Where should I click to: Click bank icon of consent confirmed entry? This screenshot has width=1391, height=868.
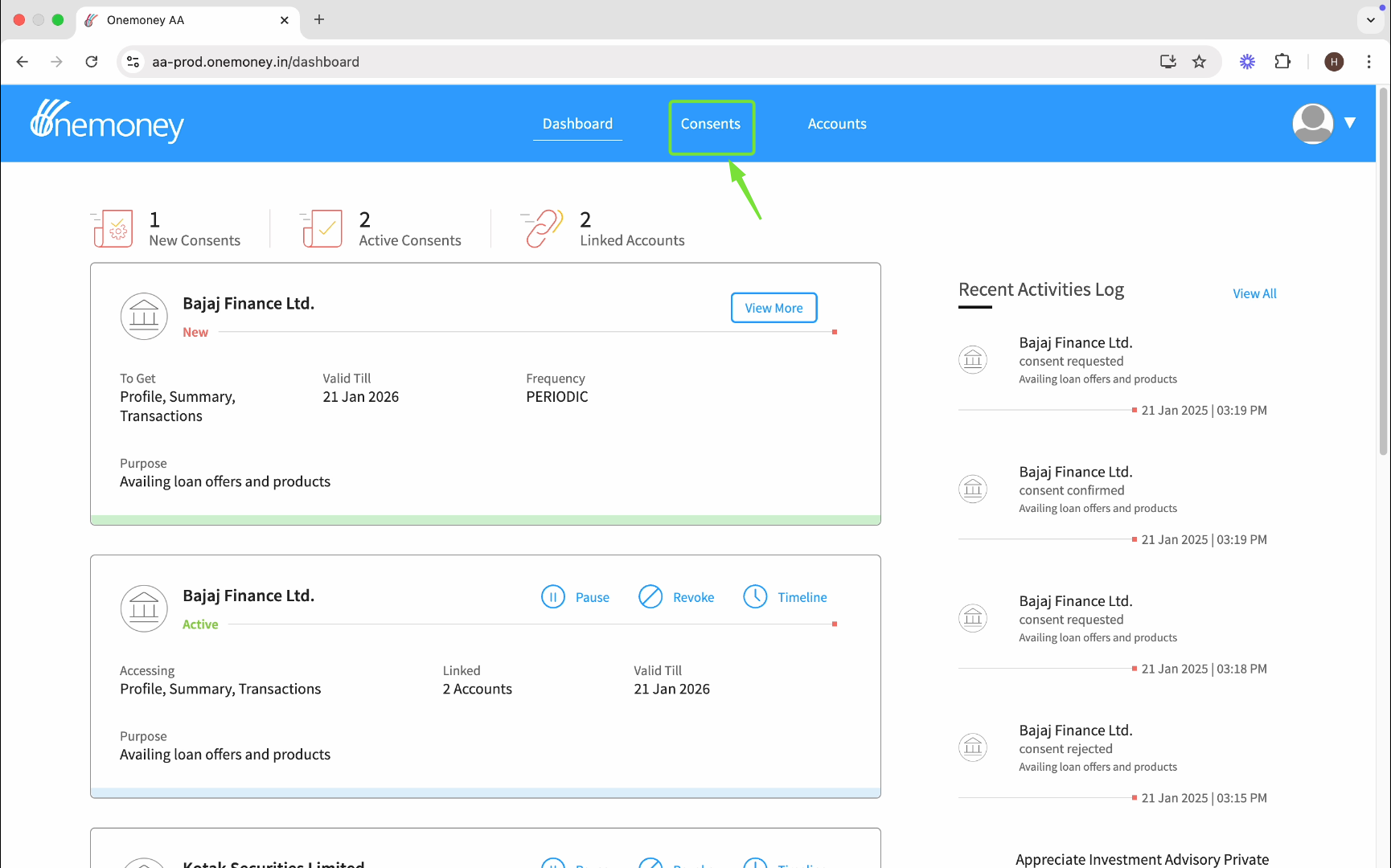point(973,489)
